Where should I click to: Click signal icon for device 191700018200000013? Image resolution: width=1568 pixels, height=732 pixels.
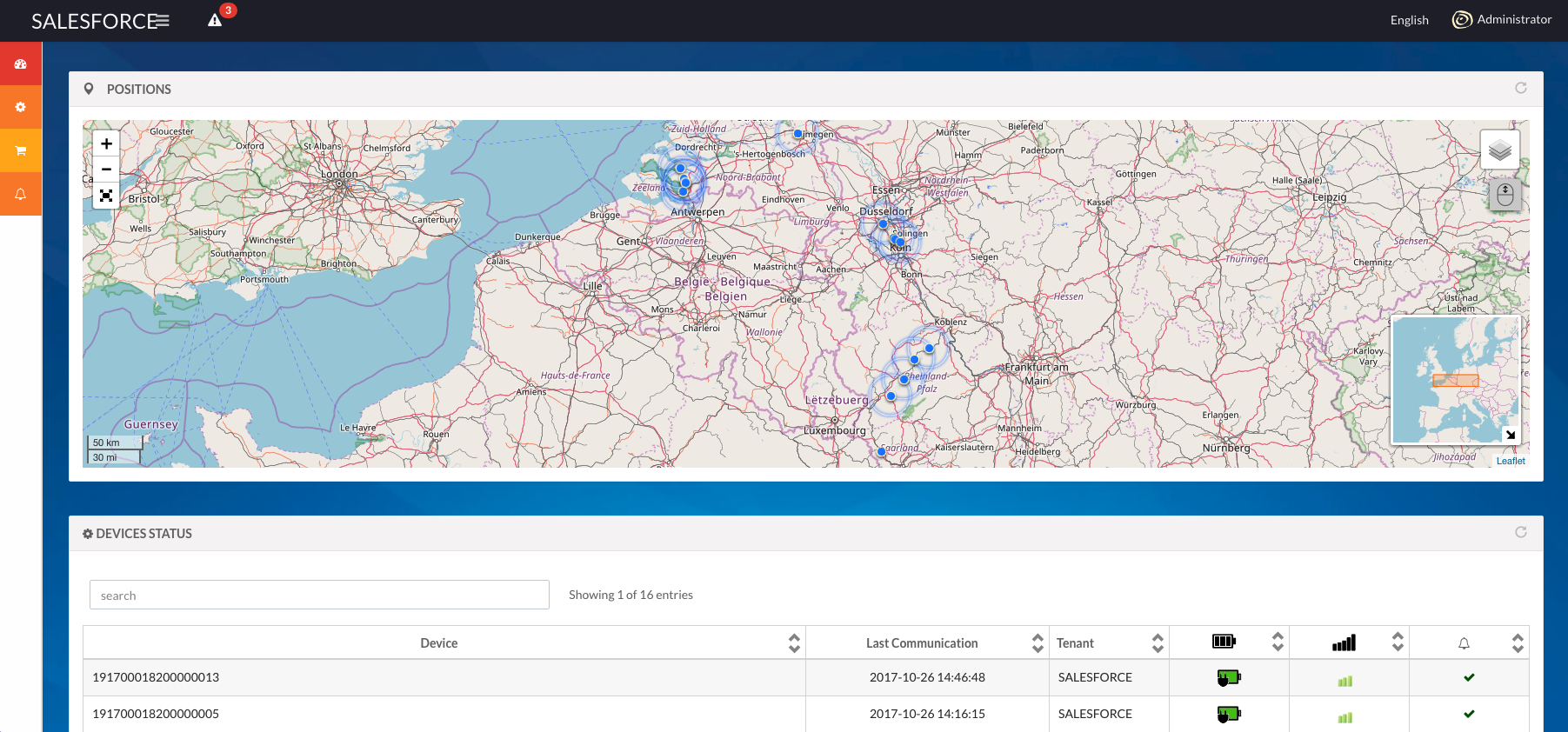tap(1345, 681)
